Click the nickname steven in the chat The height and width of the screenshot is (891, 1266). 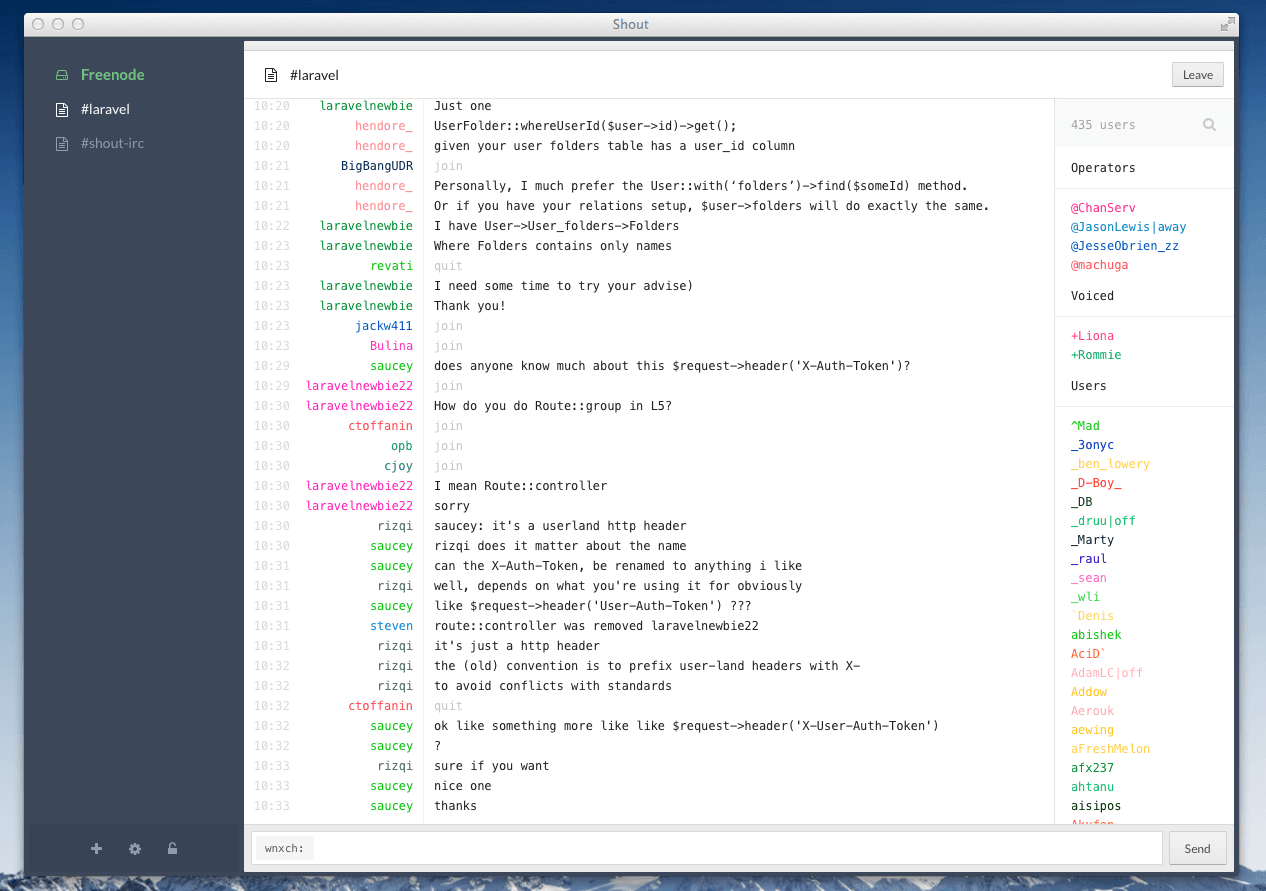(391, 626)
